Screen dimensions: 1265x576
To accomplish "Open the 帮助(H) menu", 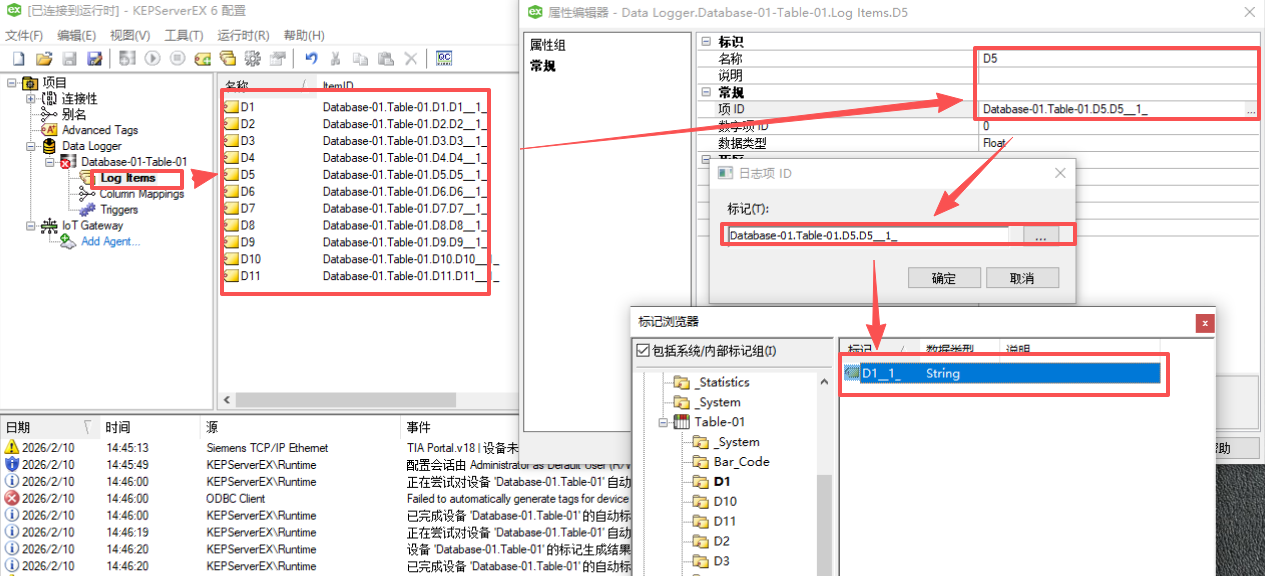I will point(303,35).
